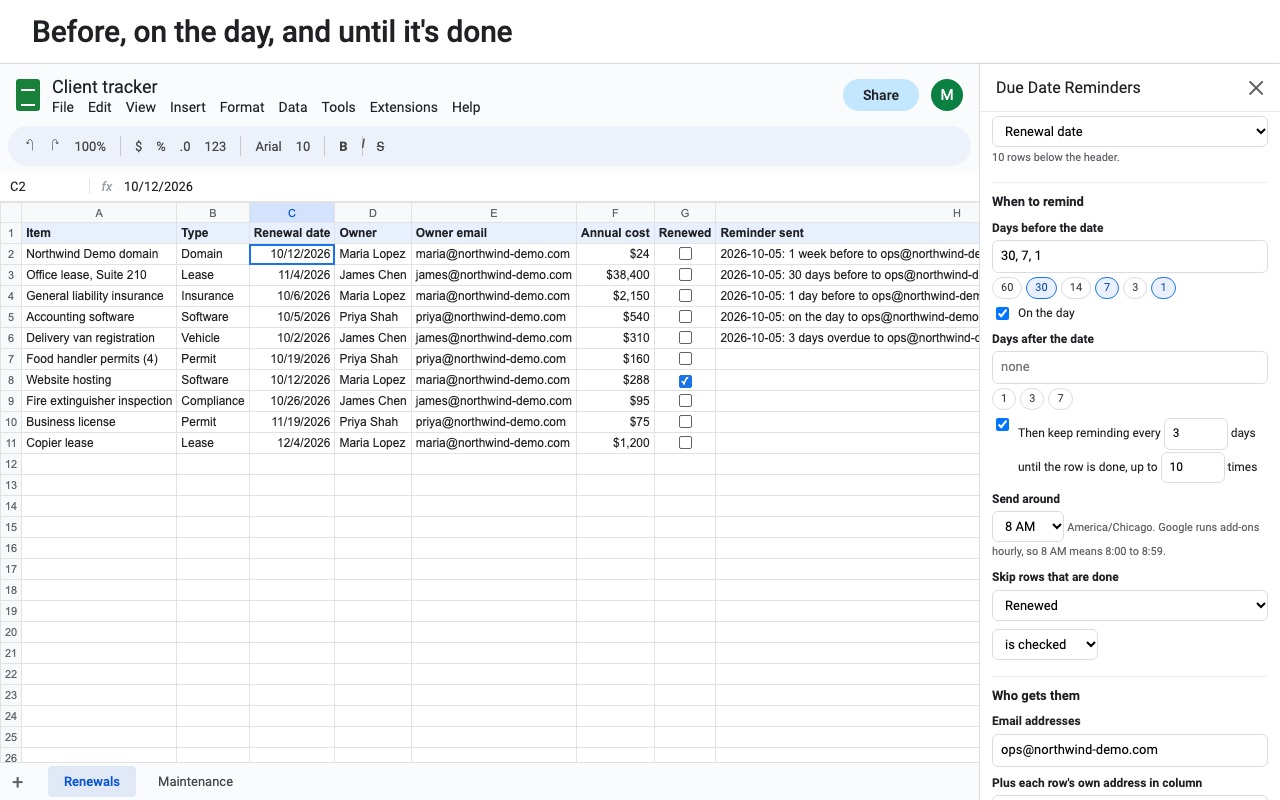Open the 100% zoom dropdown
Viewport: 1280px width, 800px height.
tap(90, 146)
